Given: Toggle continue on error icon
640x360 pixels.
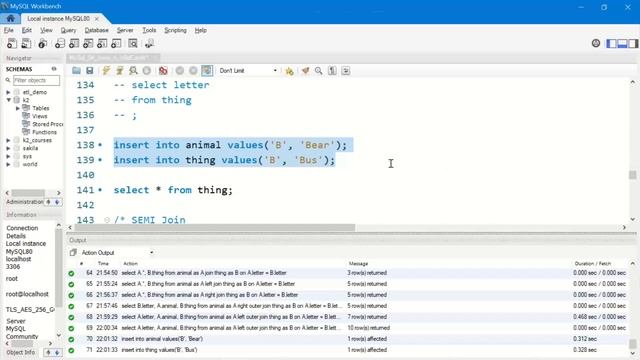Looking at the screenshot, I should (163, 71).
